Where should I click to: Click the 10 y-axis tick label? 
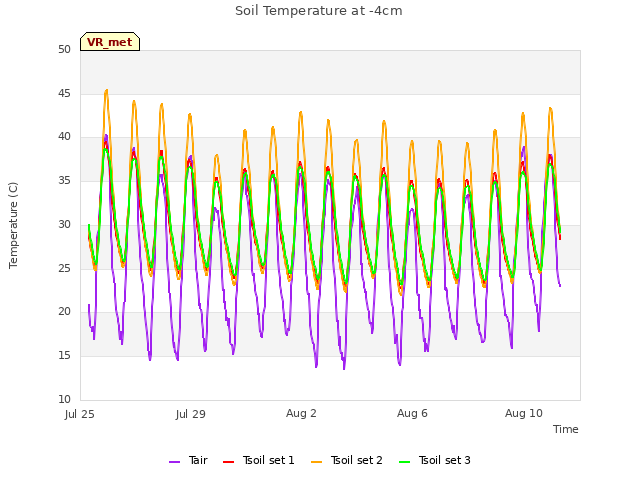click(64, 399)
